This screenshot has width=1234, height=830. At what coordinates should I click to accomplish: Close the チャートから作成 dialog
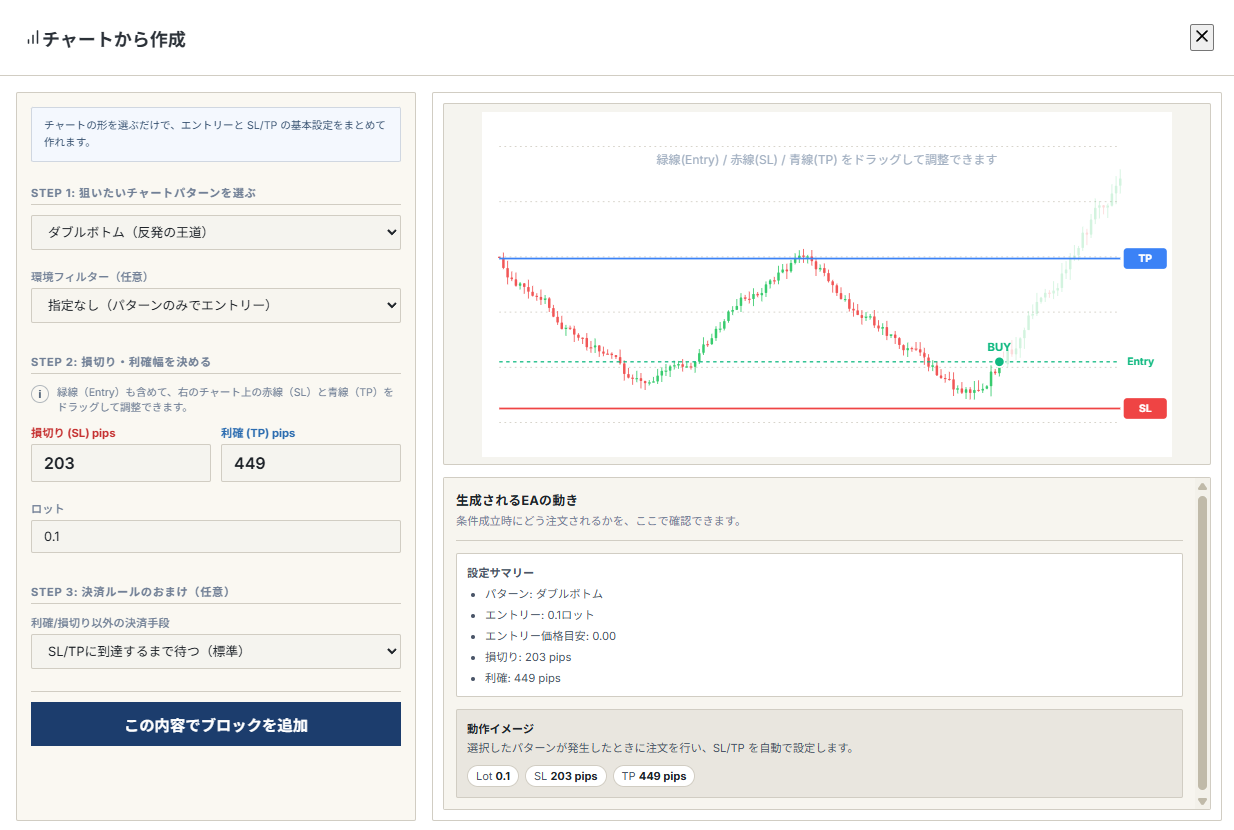[x=1201, y=38]
